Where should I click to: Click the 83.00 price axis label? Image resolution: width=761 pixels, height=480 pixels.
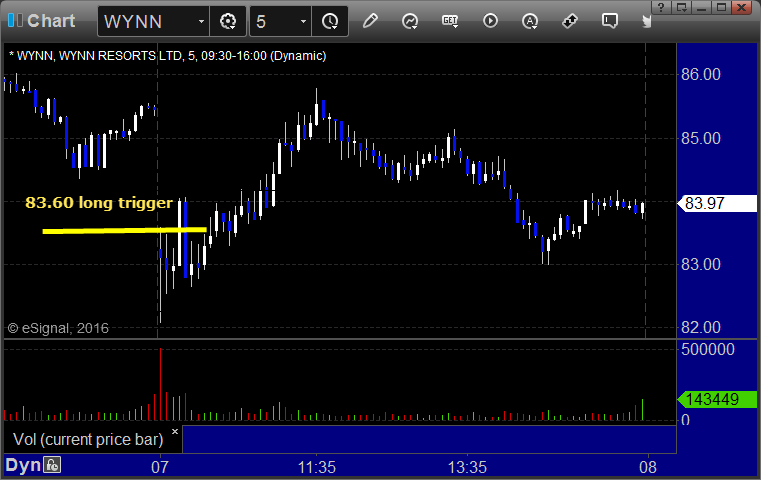tap(701, 265)
